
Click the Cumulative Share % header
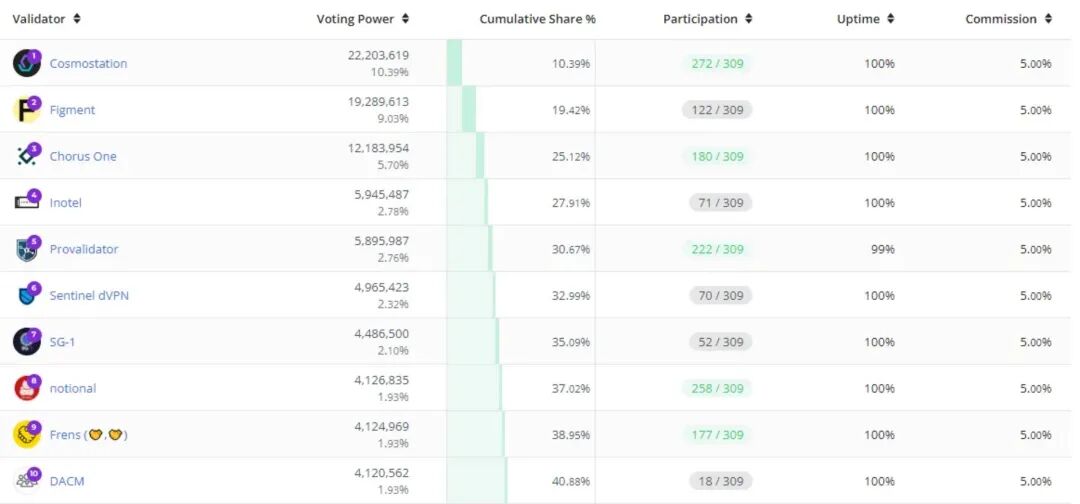pos(537,19)
